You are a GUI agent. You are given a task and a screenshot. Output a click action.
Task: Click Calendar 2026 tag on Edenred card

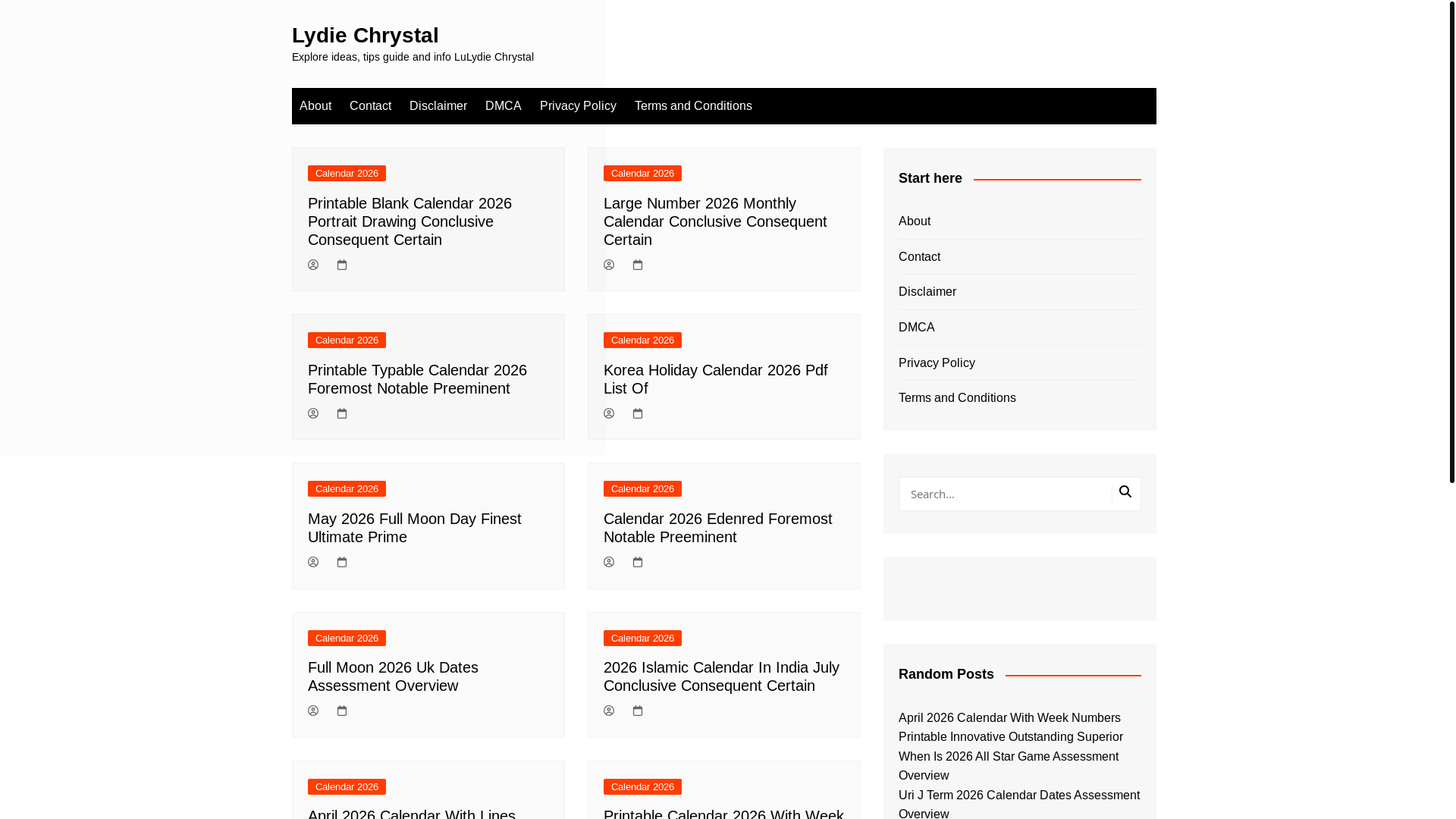coord(642,489)
